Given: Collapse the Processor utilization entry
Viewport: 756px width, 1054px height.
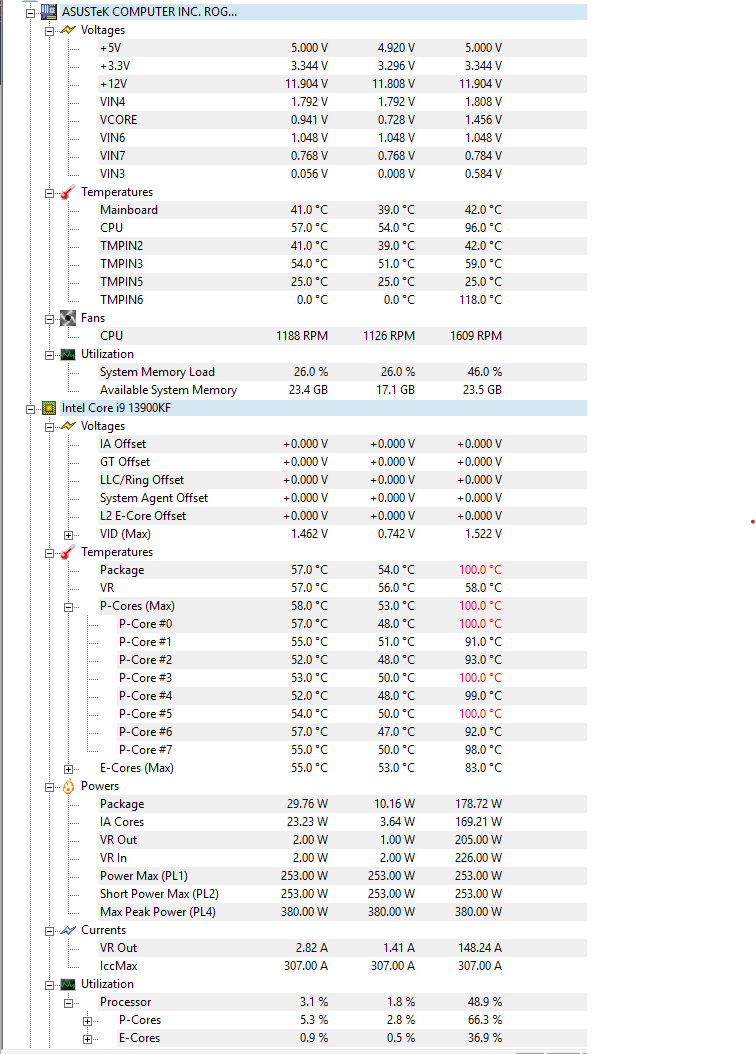Looking at the screenshot, I should tap(69, 1003).
